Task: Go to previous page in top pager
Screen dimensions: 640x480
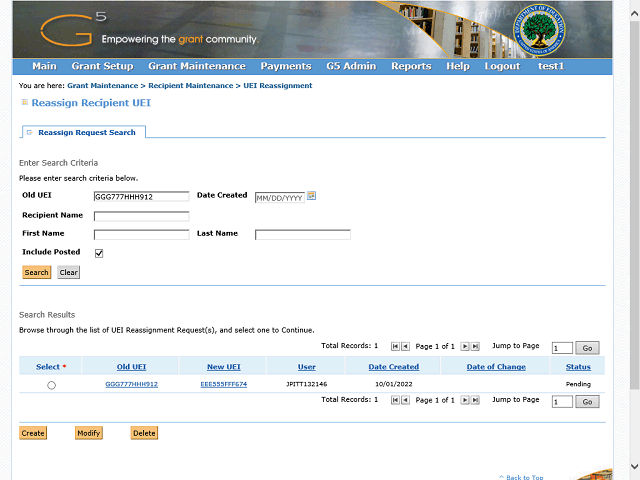Action: 405,347
